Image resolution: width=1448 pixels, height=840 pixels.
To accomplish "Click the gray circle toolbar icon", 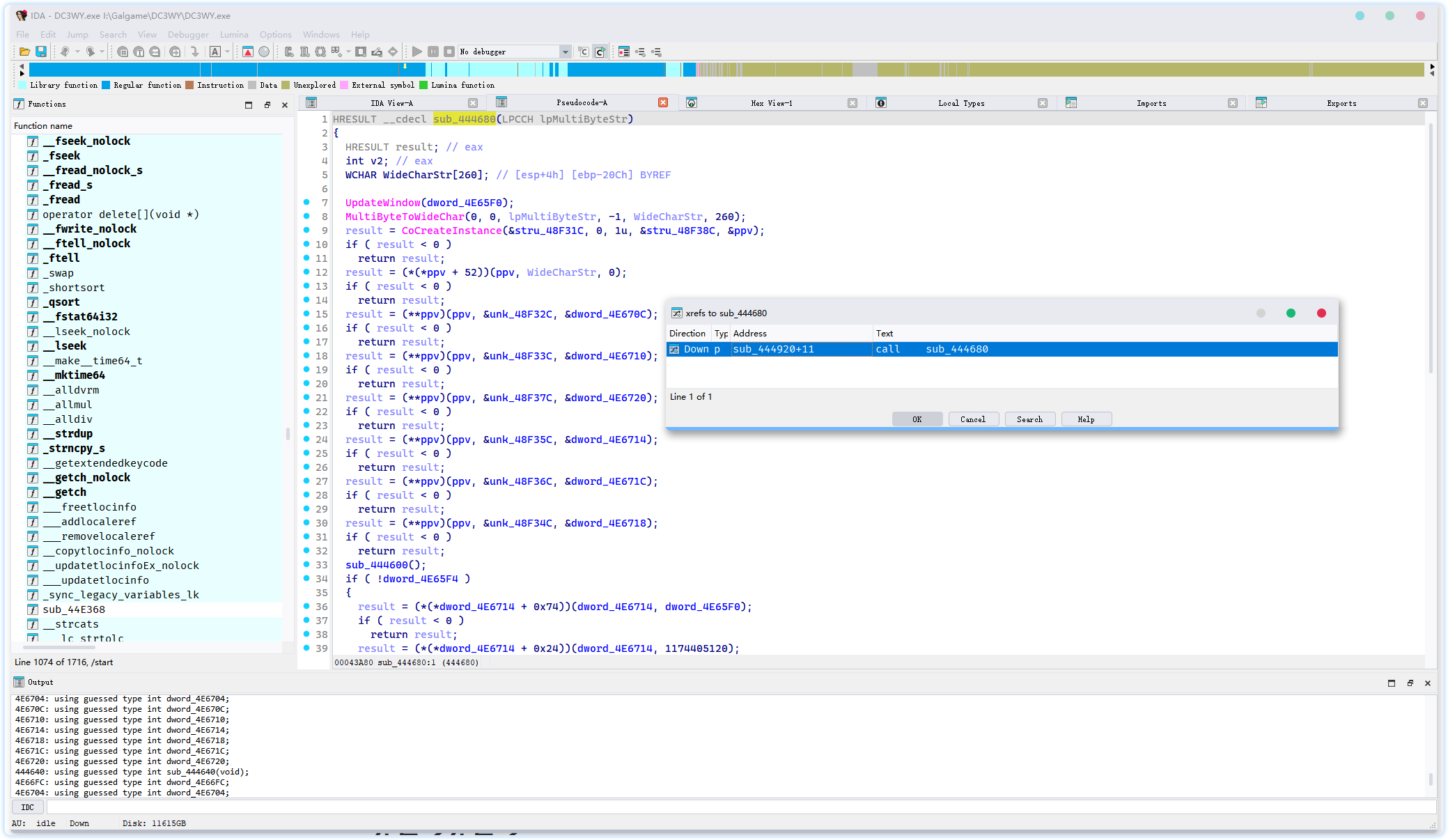I will click(264, 52).
